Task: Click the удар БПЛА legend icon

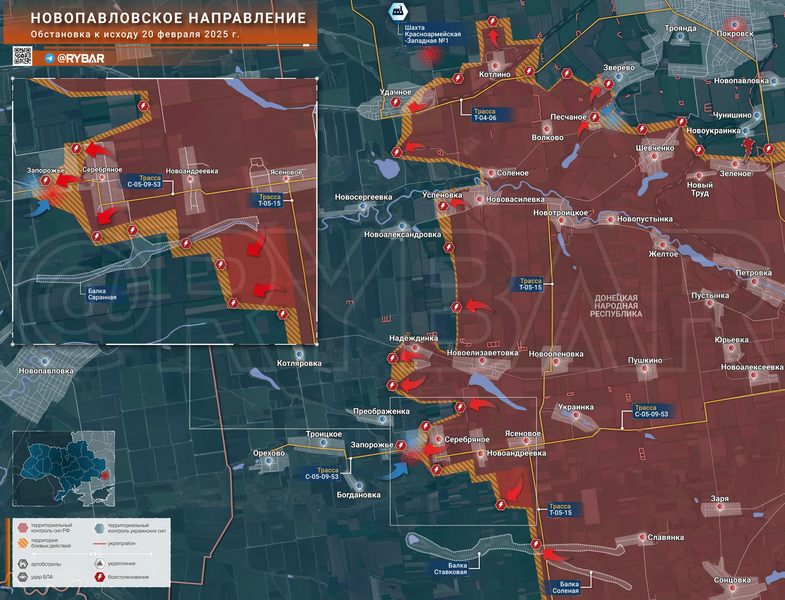Action: tap(22, 578)
